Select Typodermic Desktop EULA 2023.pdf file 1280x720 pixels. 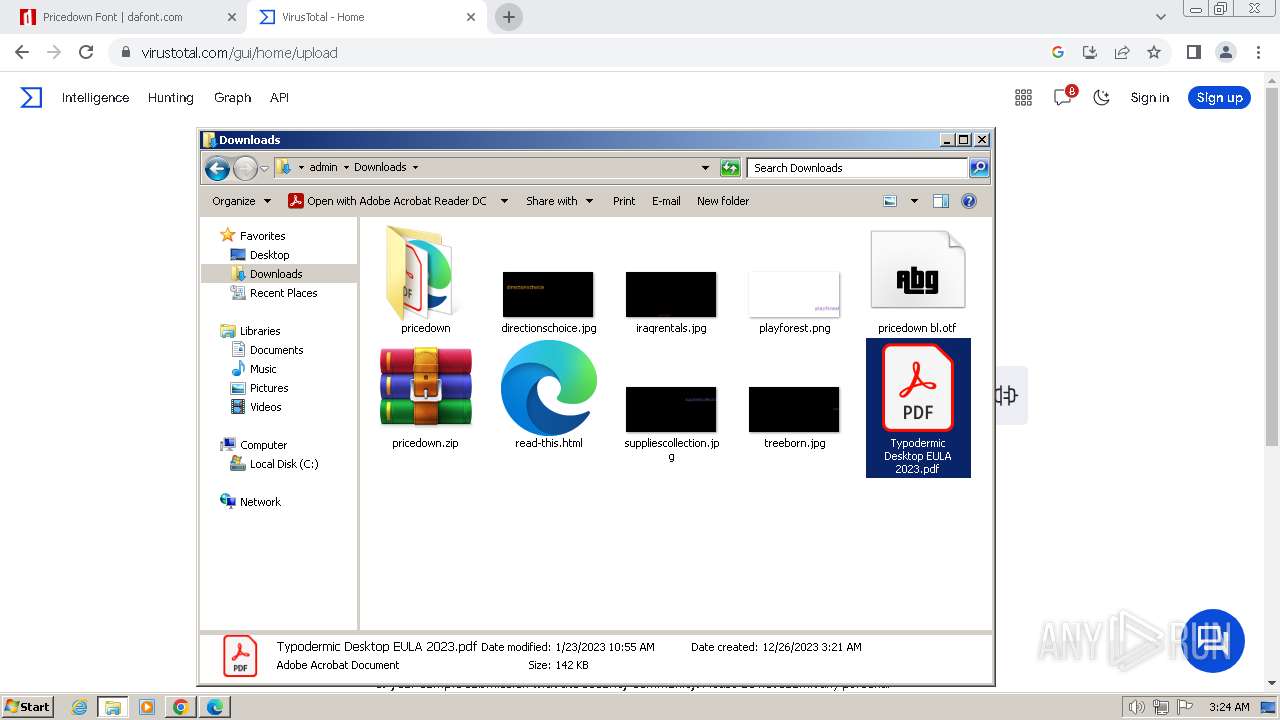(x=918, y=408)
